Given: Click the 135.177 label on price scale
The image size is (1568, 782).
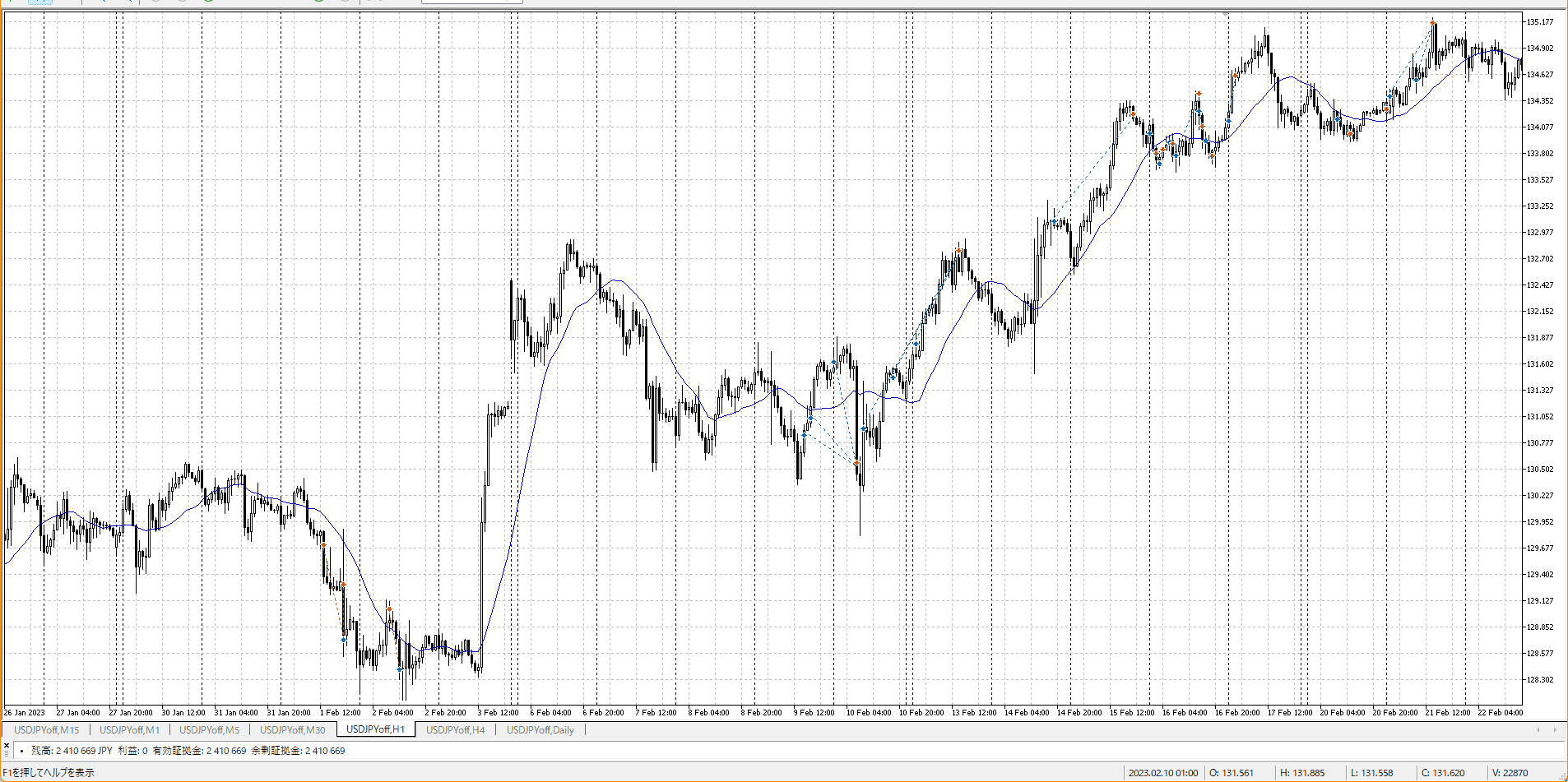Looking at the screenshot, I should click(1539, 22).
